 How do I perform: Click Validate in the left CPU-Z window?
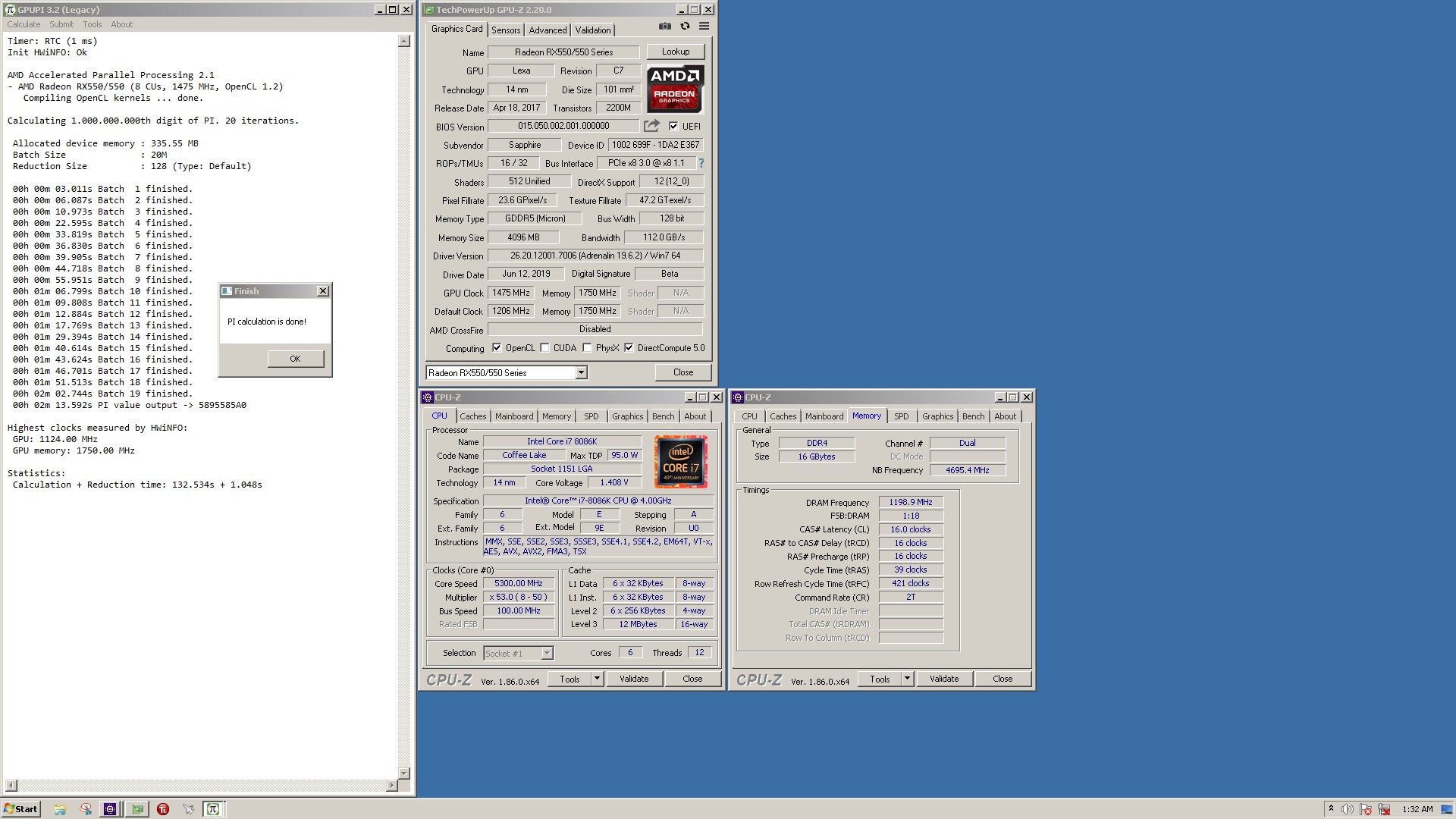[634, 679]
